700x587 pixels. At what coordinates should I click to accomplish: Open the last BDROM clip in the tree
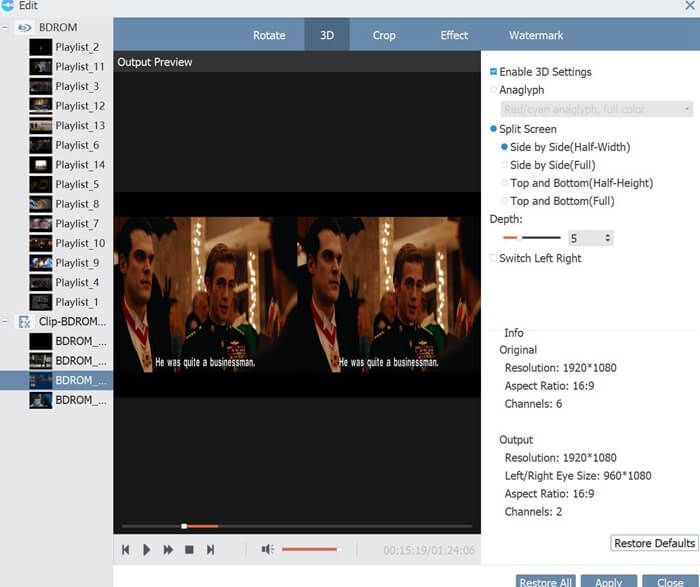pos(68,400)
